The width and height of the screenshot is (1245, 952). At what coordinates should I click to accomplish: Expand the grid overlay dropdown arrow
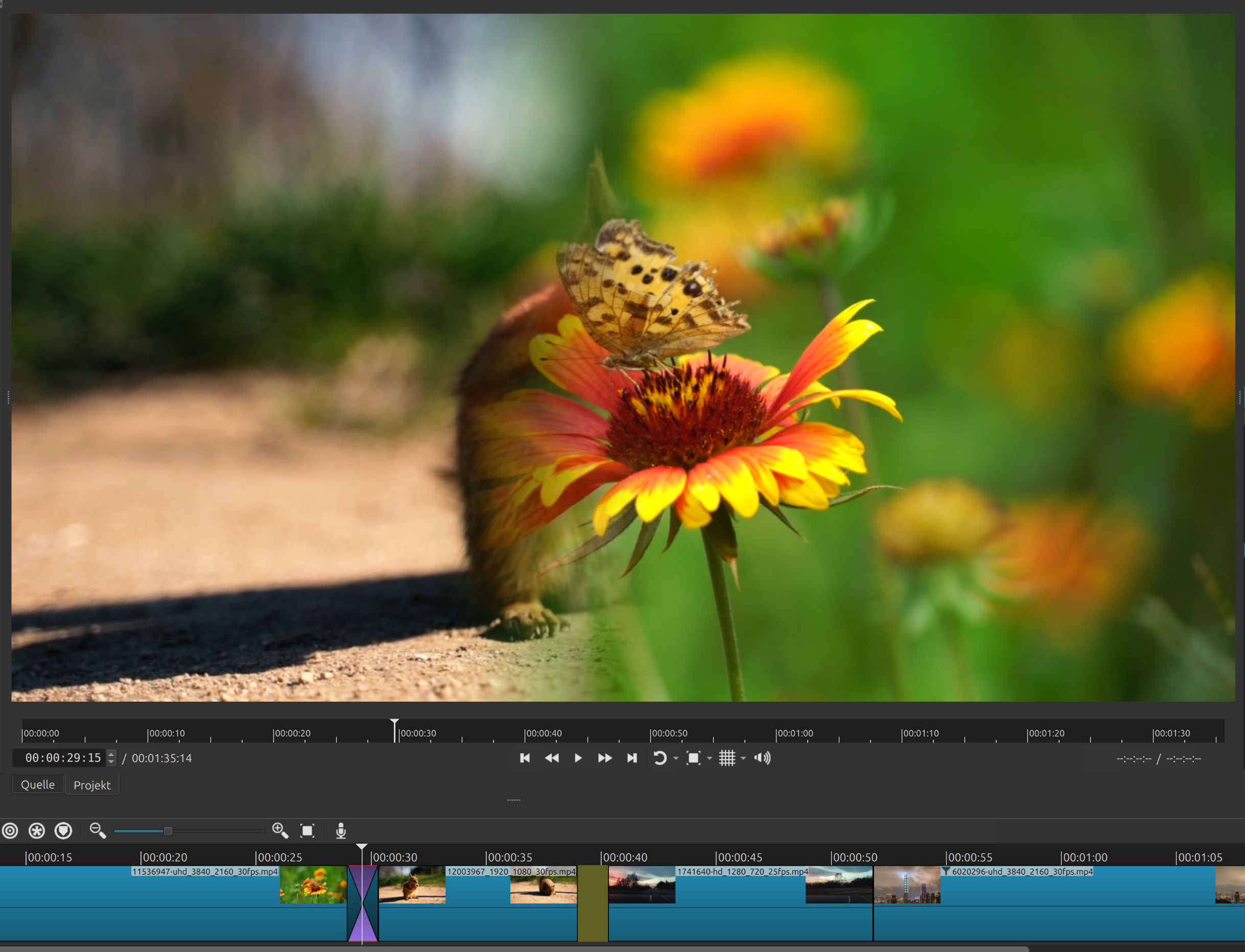743,759
